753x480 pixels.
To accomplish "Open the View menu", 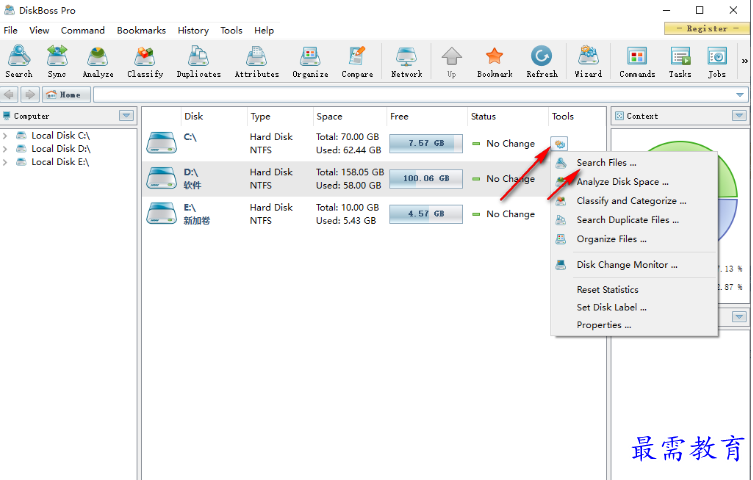I will click(39, 30).
